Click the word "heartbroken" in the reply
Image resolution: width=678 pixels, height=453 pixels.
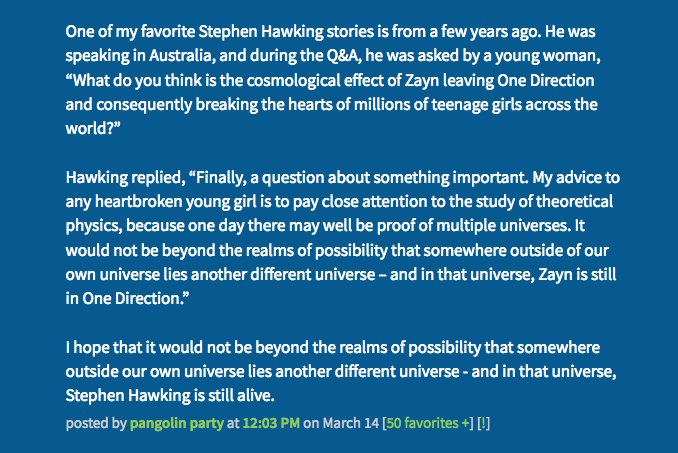138,202
